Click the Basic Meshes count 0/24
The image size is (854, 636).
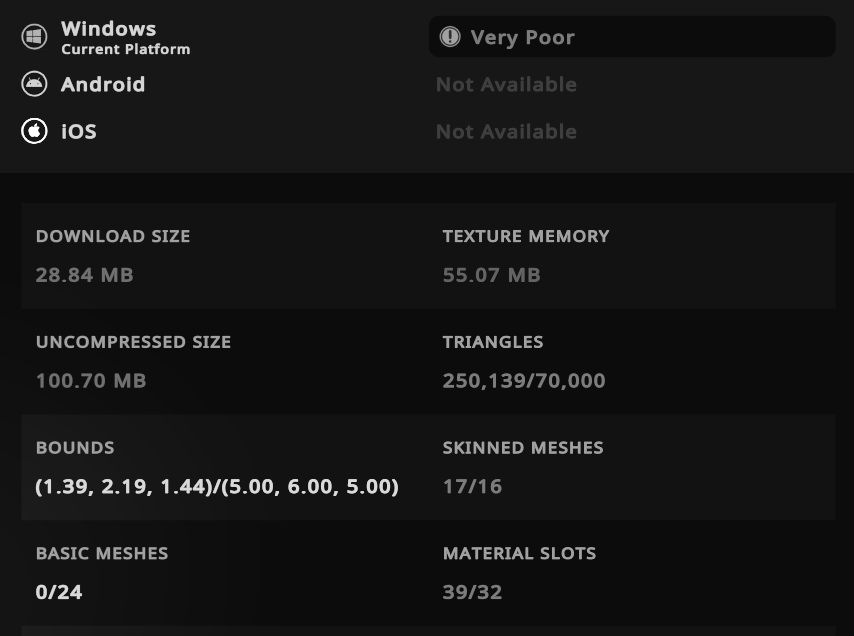[x=59, y=592]
